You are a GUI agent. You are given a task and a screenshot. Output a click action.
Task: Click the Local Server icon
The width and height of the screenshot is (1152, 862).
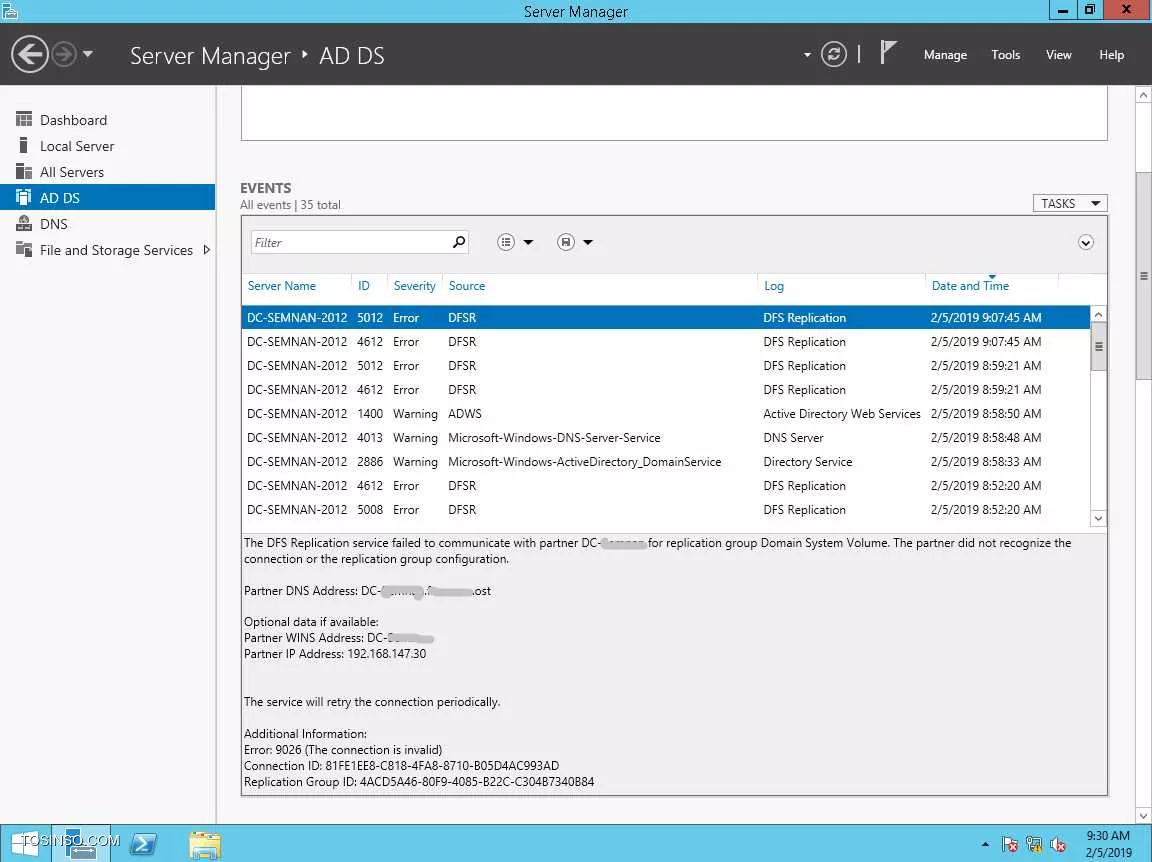click(x=24, y=146)
